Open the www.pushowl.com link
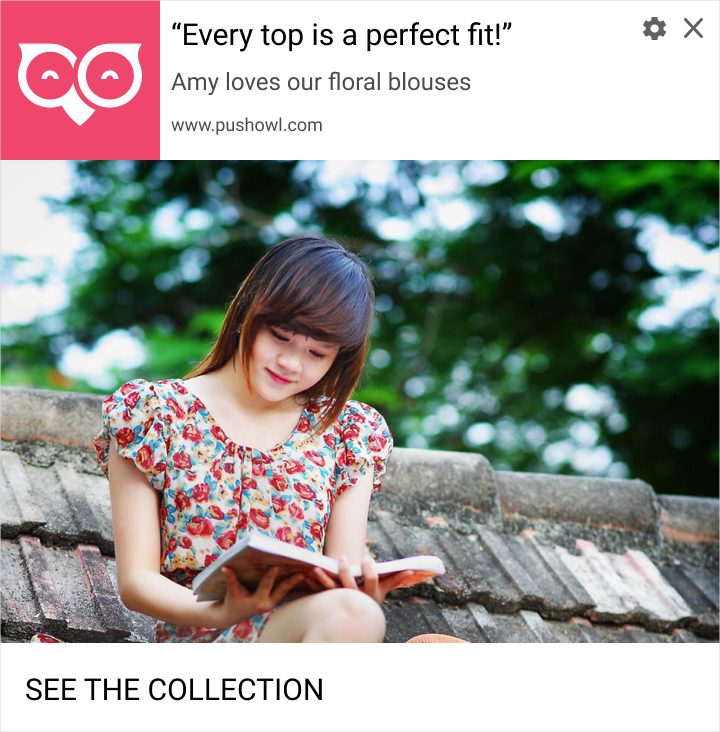720x732 pixels. 247,125
